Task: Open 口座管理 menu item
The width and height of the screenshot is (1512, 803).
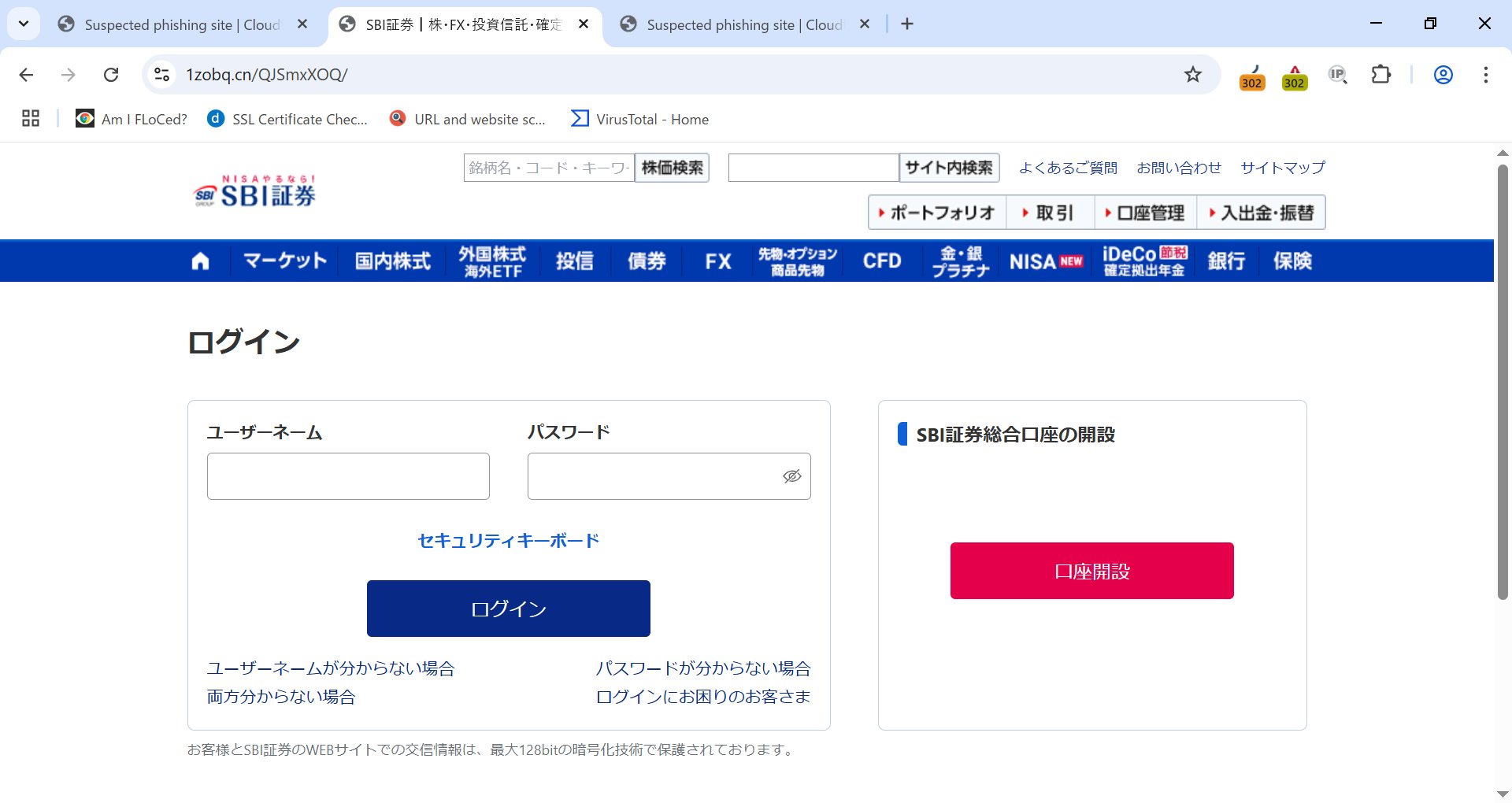Action: pyautogui.click(x=1145, y=213)
